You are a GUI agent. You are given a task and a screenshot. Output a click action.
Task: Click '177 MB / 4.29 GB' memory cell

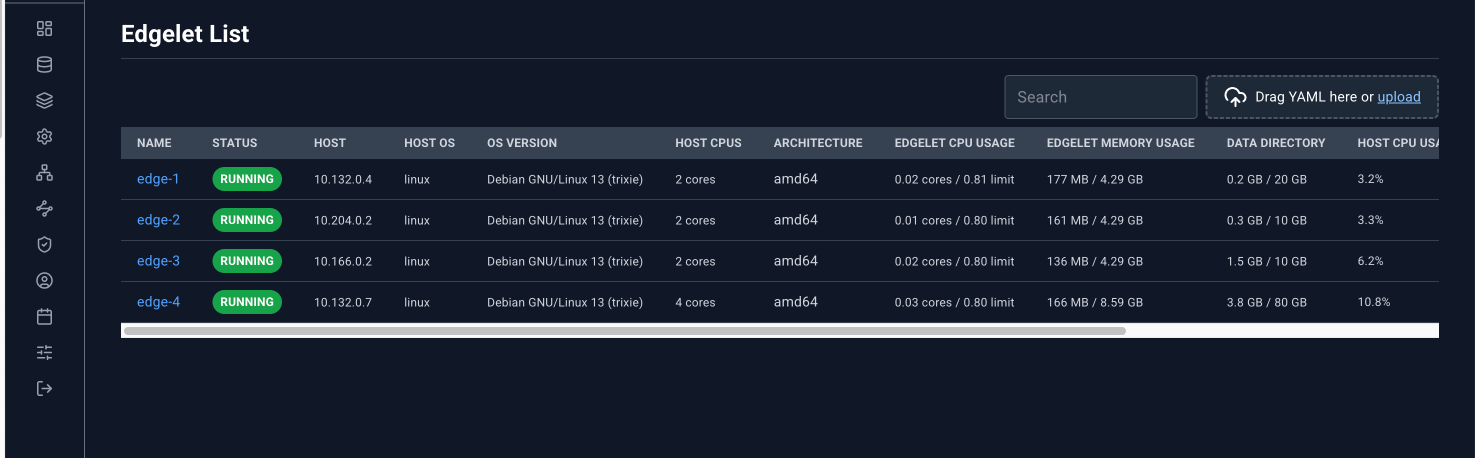pyautogui.click(x=1095, y=180)
